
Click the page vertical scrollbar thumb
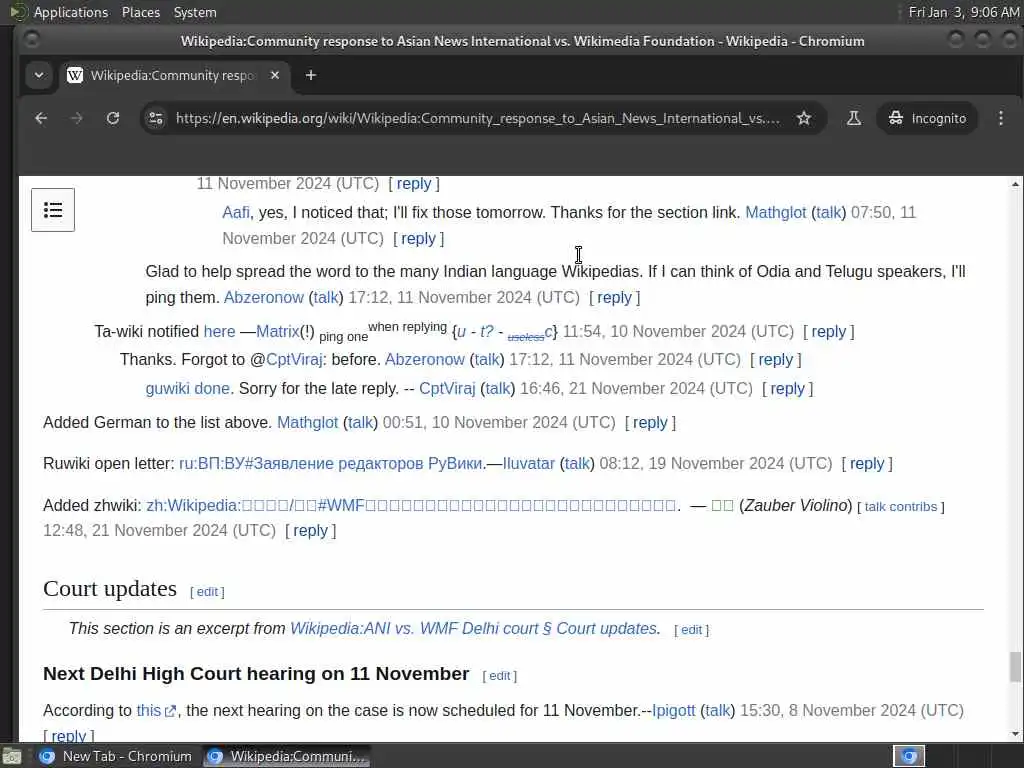pyautogui.click(x=1015, y=667)
